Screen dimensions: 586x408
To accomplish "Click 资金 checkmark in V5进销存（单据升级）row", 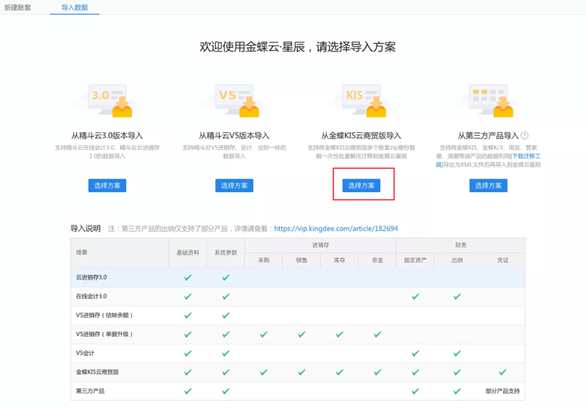I will click(377, 334).
